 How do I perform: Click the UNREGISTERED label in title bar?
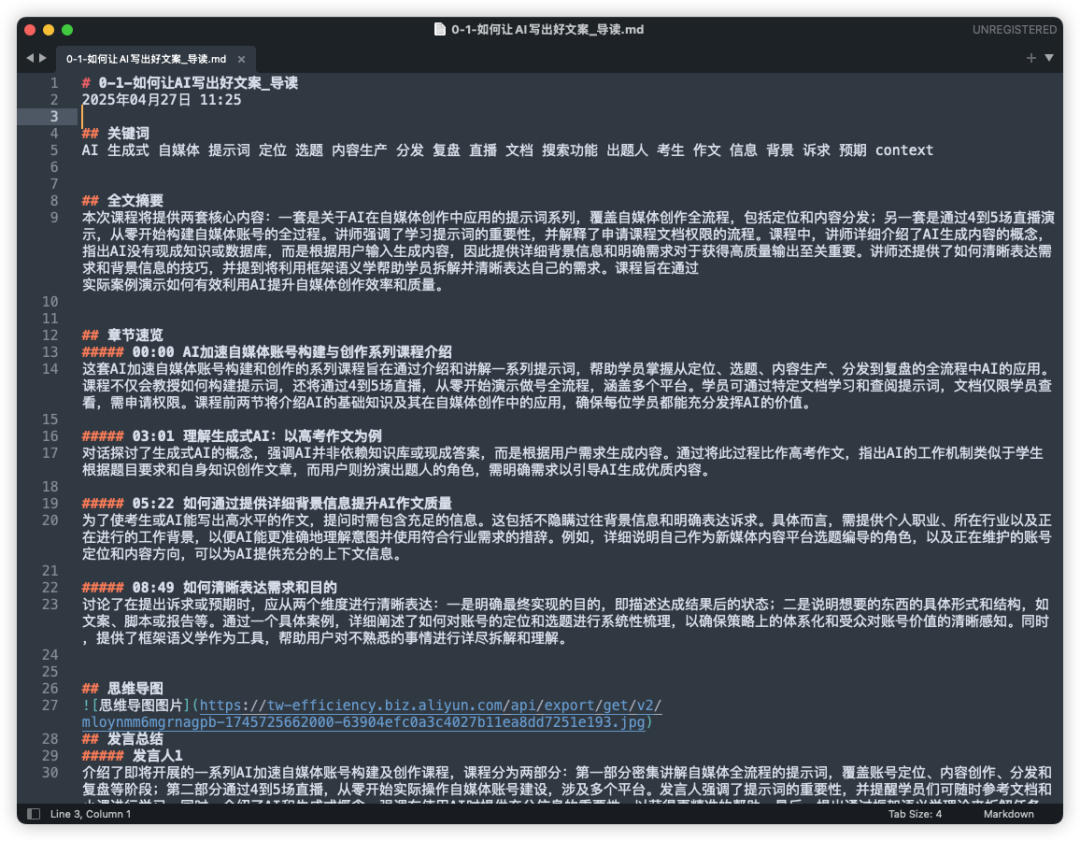(1014, 30)
